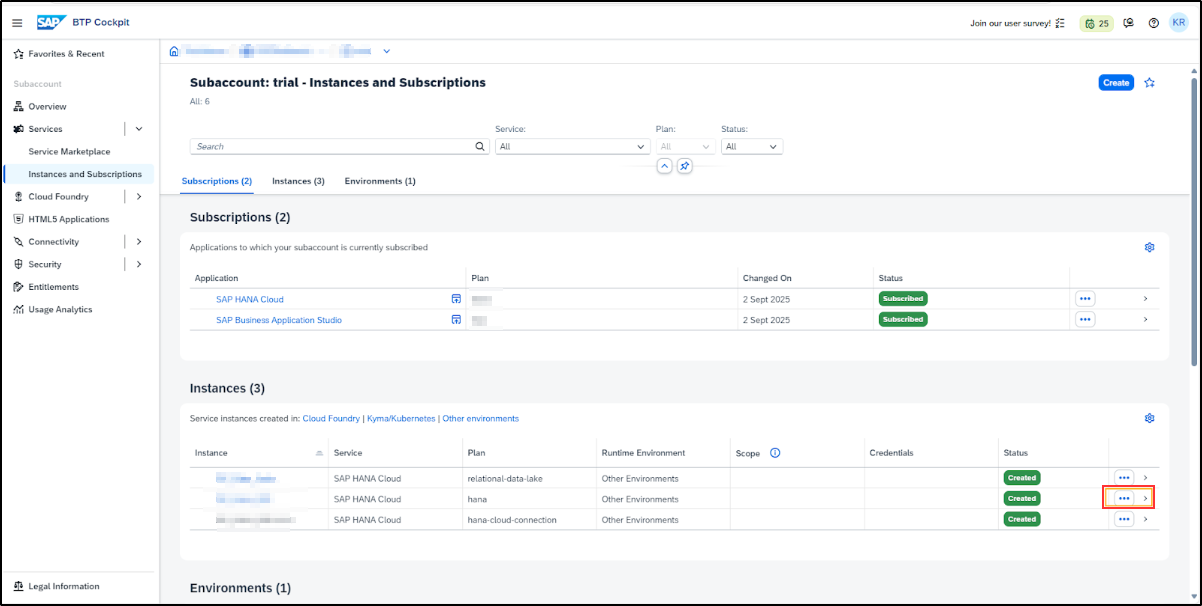Image resolution: width=1202 pixels, height=606 pixels.
Task: Click the Scope information icon
Action: pos(775,453)
